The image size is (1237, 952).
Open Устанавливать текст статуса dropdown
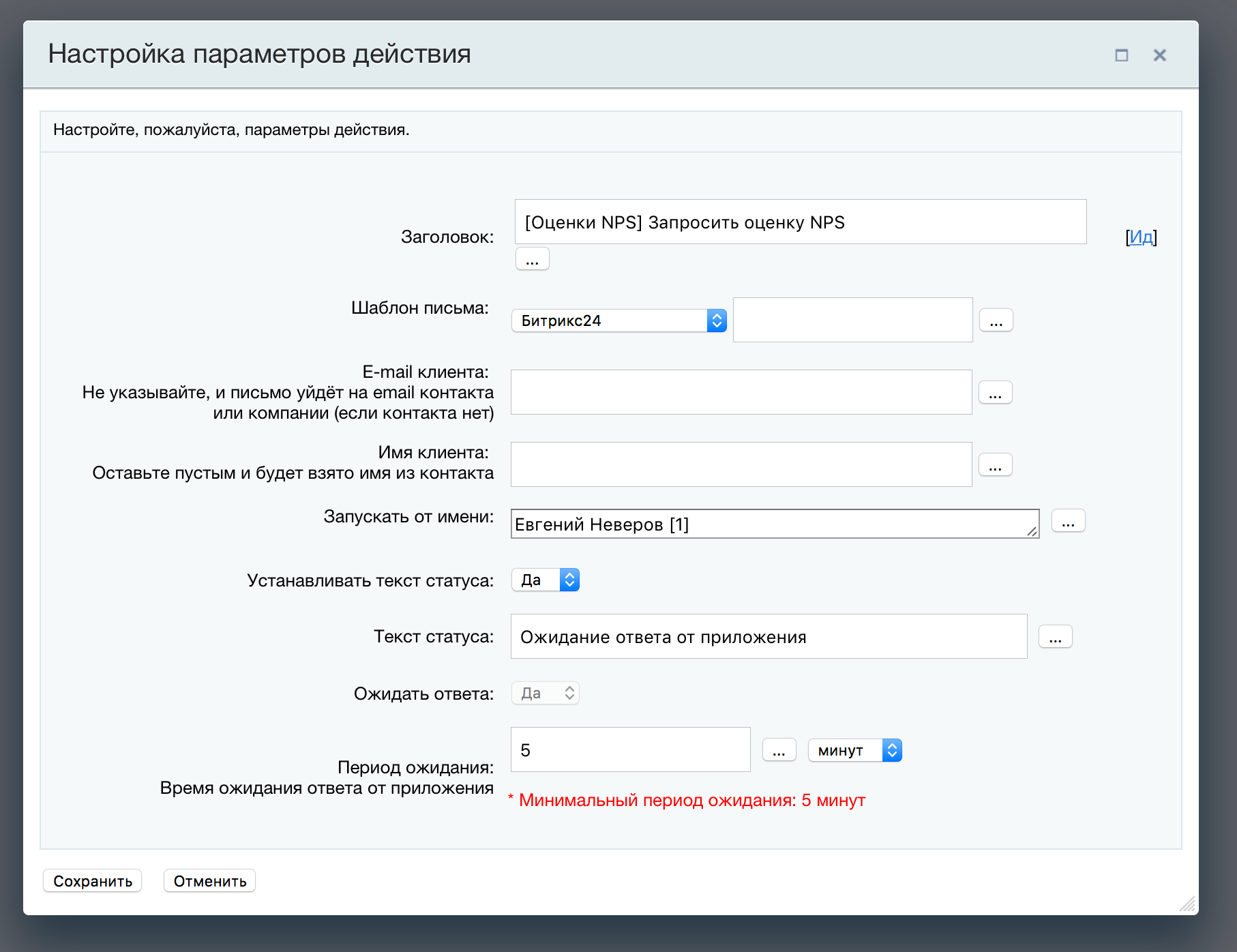pyautogui.click(x=546, y=580)
